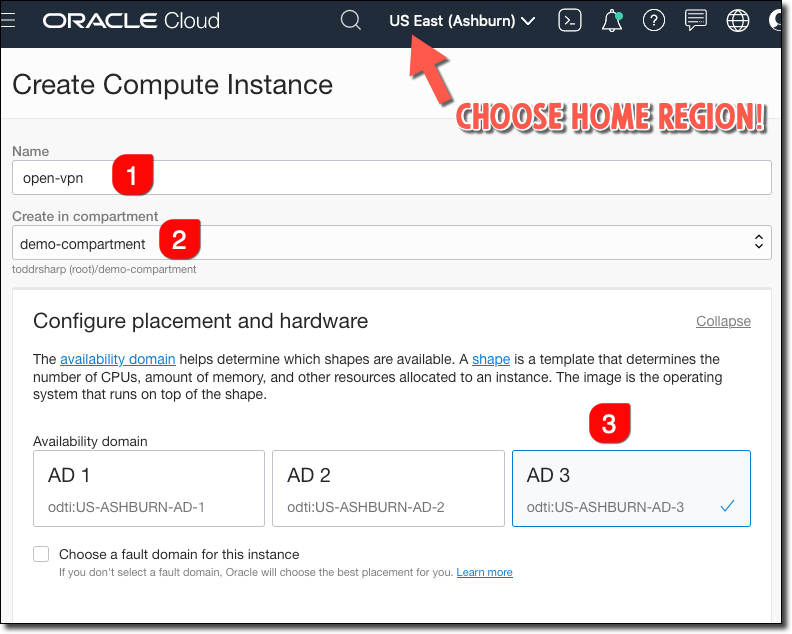Screen dimensions: 792x634
Task: Open the chat support icon
Action: tap(696, 21)
